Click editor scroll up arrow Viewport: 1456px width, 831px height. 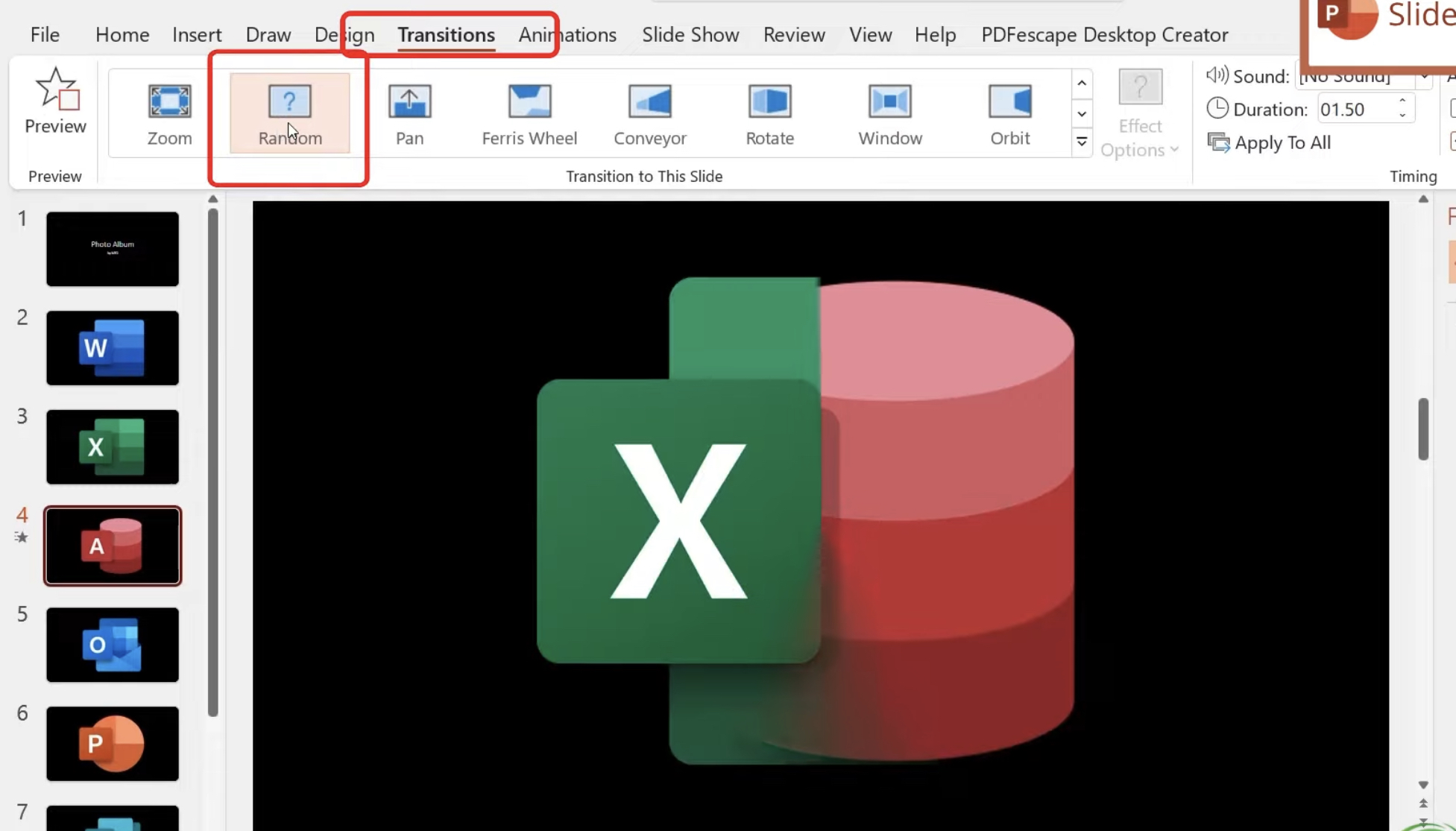[1423, 199]
